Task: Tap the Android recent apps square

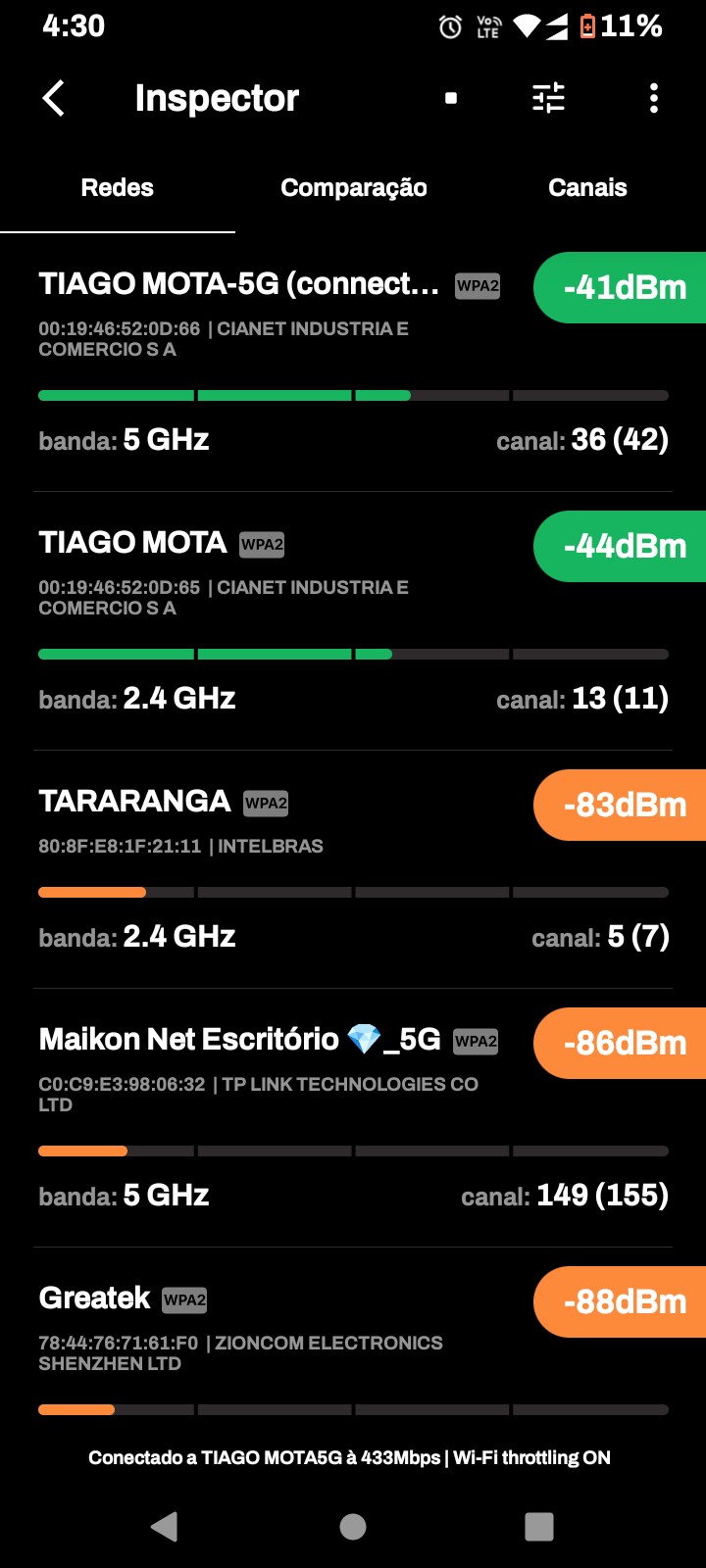Action: [x=538, y=1526]
